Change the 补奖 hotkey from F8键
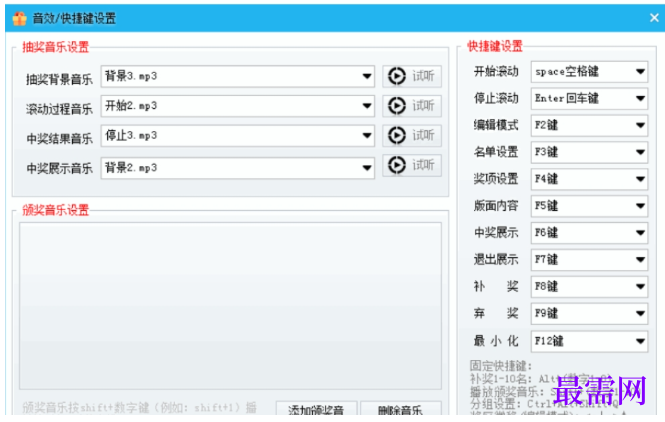 (590, 287)
